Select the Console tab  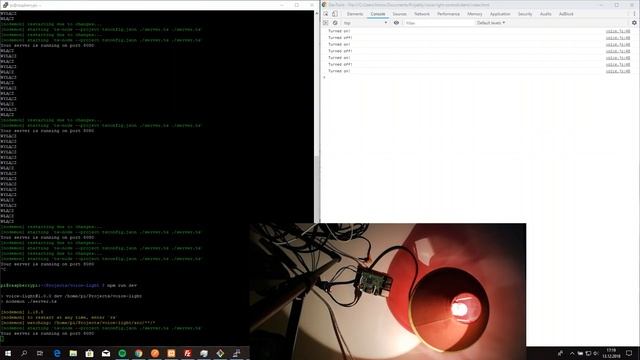click(x=378, y=14)
